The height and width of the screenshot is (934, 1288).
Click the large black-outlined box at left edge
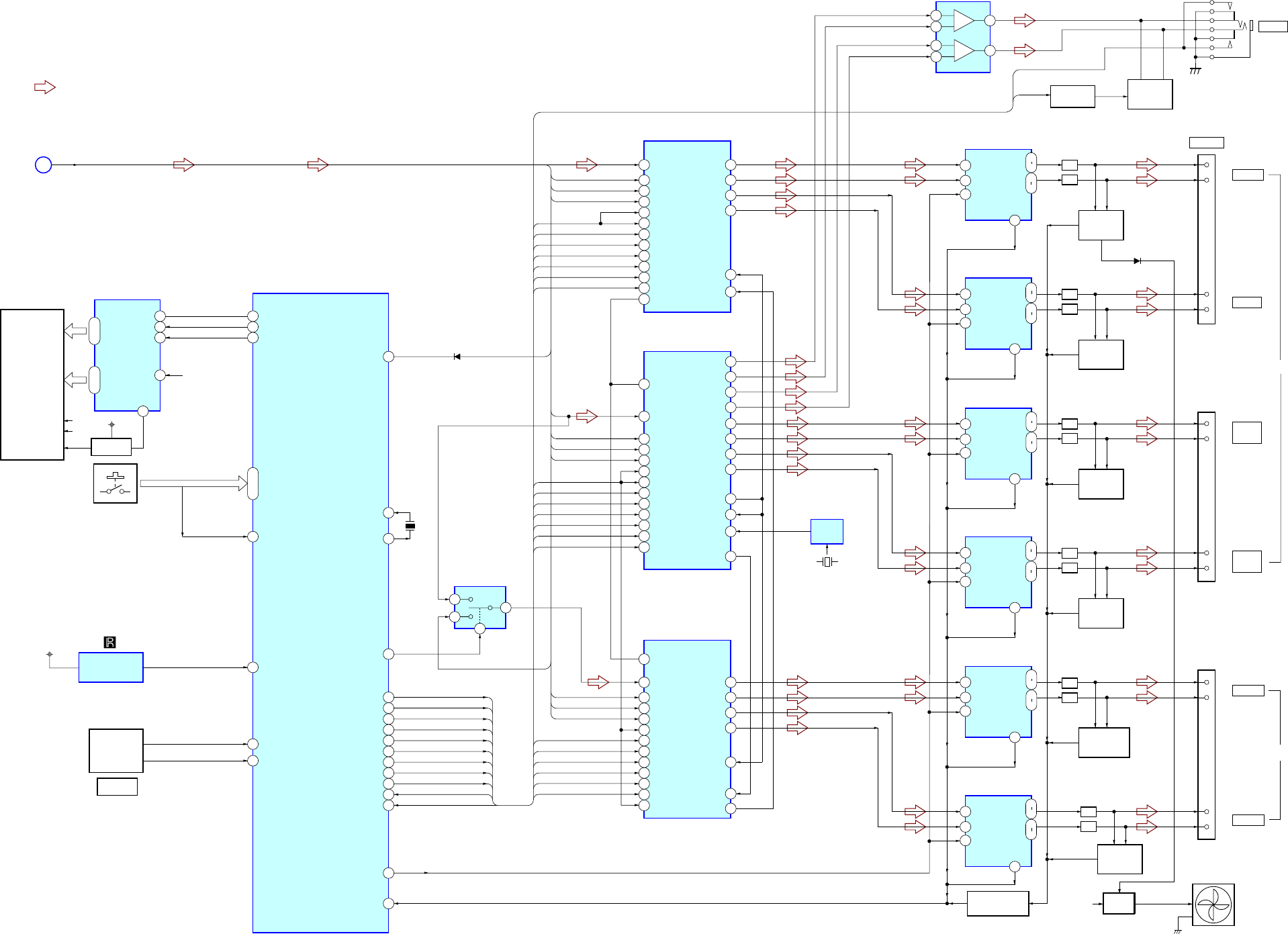click(x=32, y=385)
